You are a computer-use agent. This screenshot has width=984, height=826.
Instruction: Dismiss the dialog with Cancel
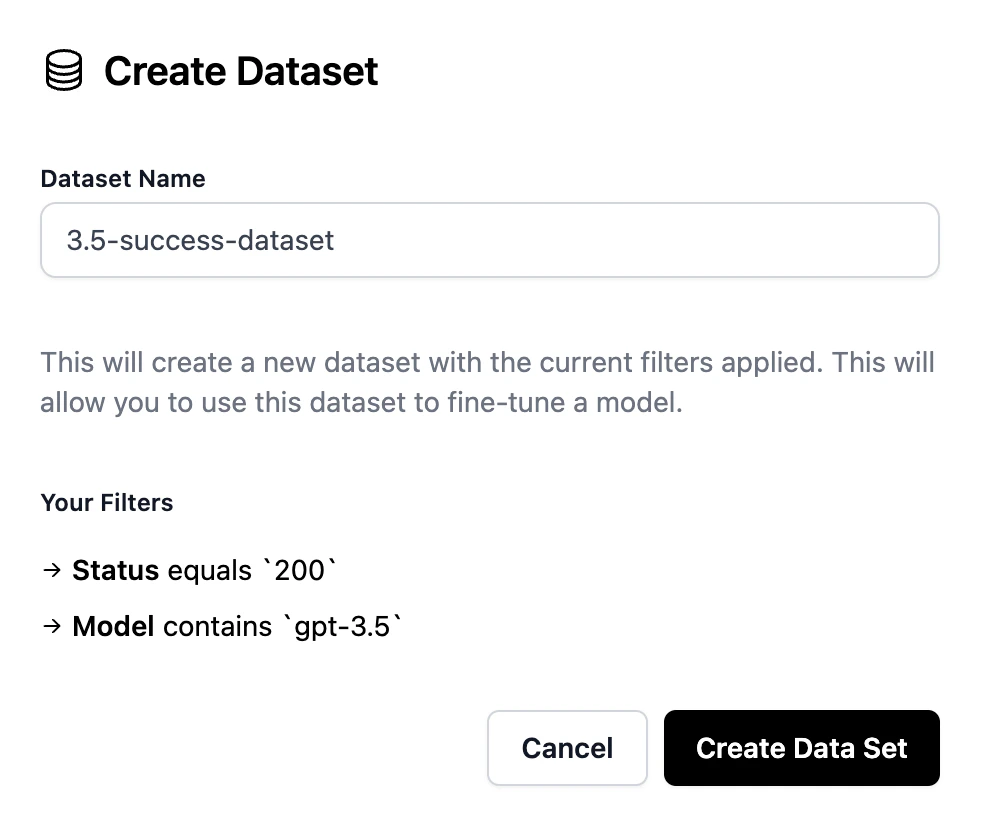[x=567, y=748]
